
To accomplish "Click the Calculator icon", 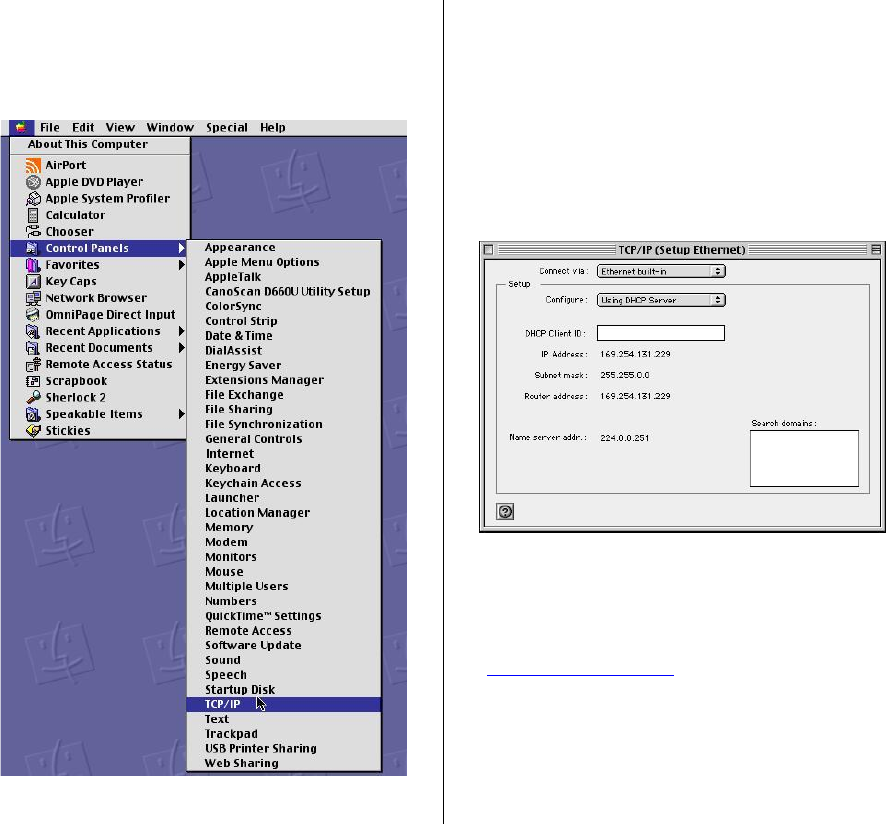I will point(33,215).
